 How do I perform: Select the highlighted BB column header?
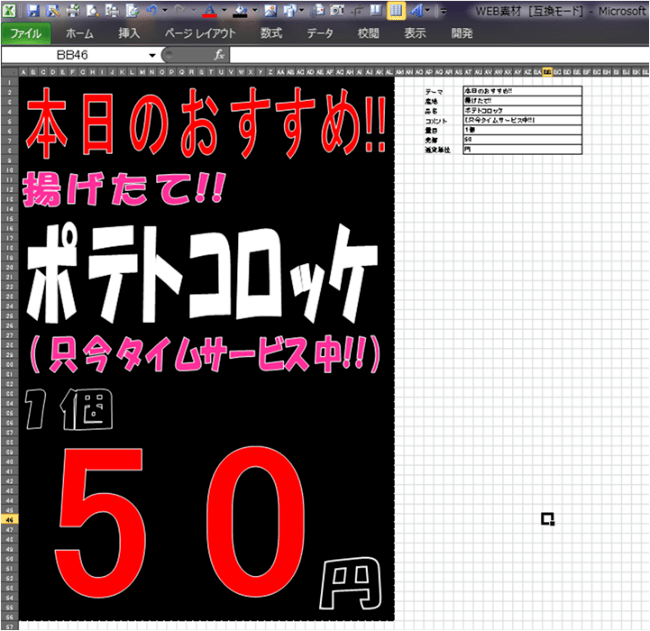pos(547,72)
